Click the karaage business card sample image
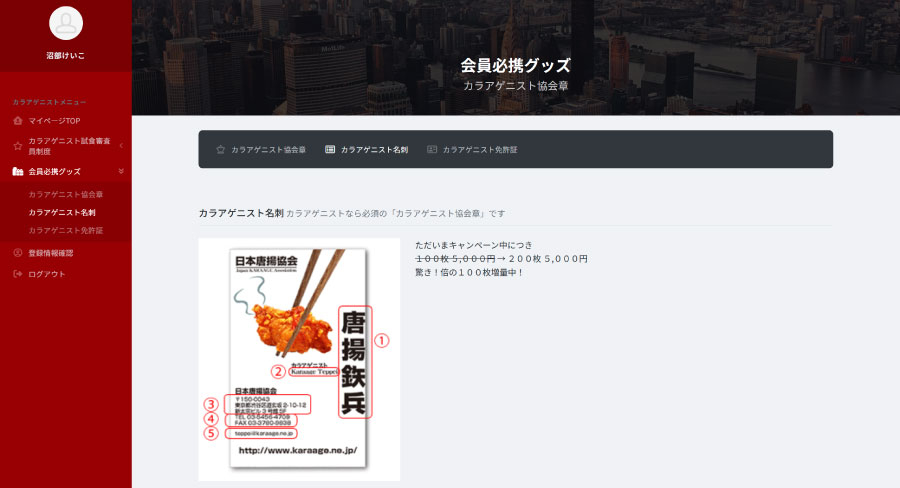Image resolution: width=900 pixels, height=488 pixels. click(x=299, y=358)
